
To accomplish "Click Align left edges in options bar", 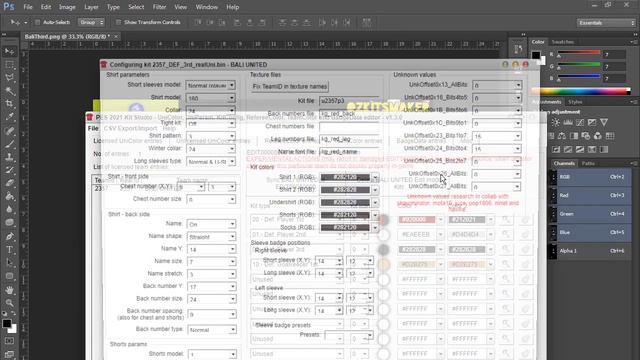I will [237, 22].
